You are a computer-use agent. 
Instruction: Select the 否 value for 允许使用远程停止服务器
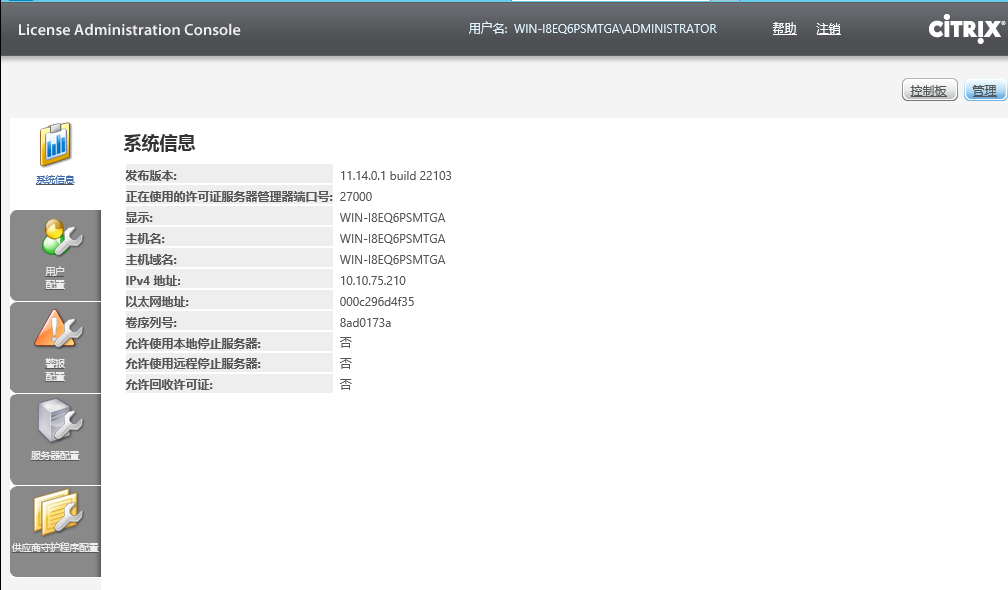[x=346, y=364]
